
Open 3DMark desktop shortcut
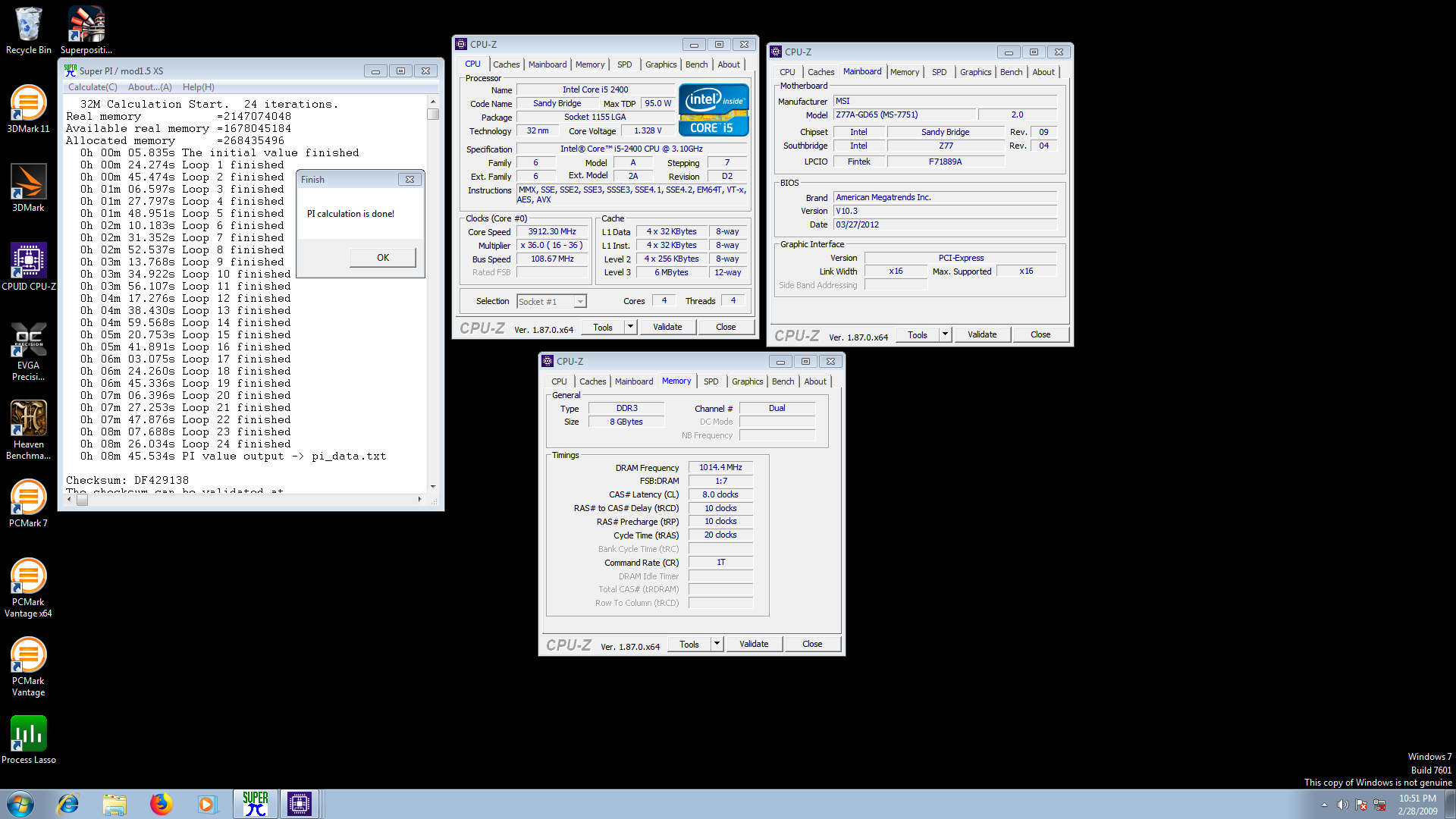coord(29,188)
